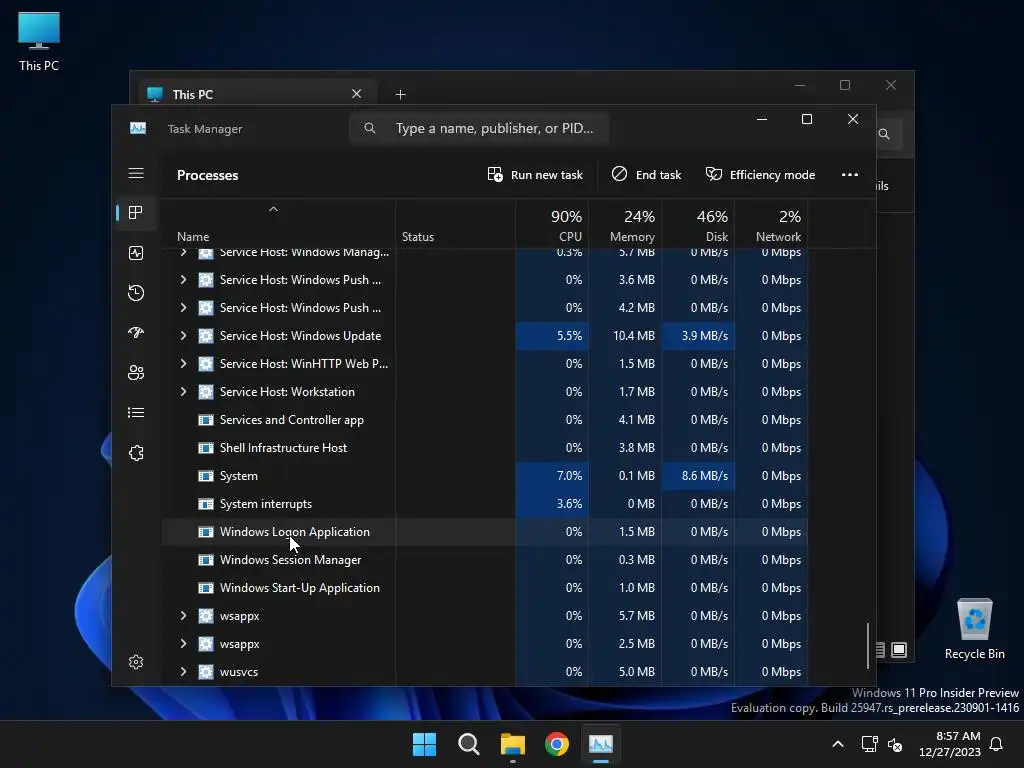Click the 5.0 MB memory value for wusvcs
The image size is (1024, 768).
click(637, 671)
